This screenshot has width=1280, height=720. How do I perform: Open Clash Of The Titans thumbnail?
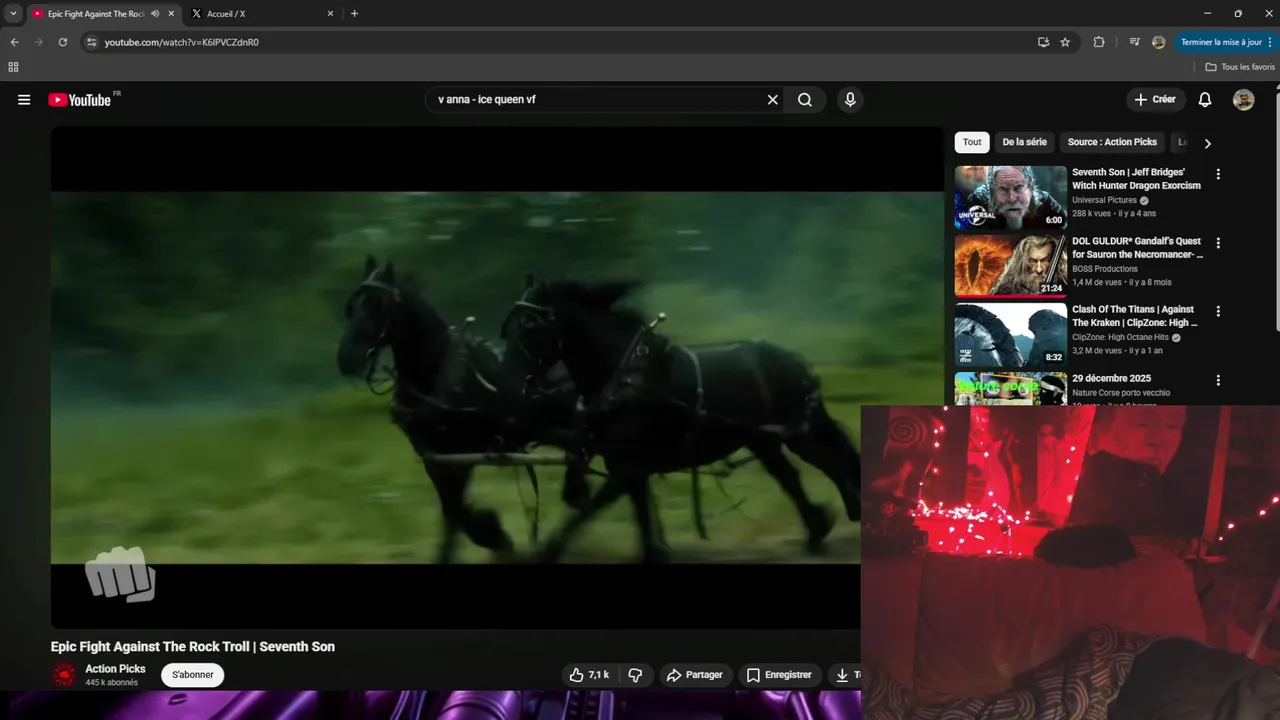(1011, 335)
